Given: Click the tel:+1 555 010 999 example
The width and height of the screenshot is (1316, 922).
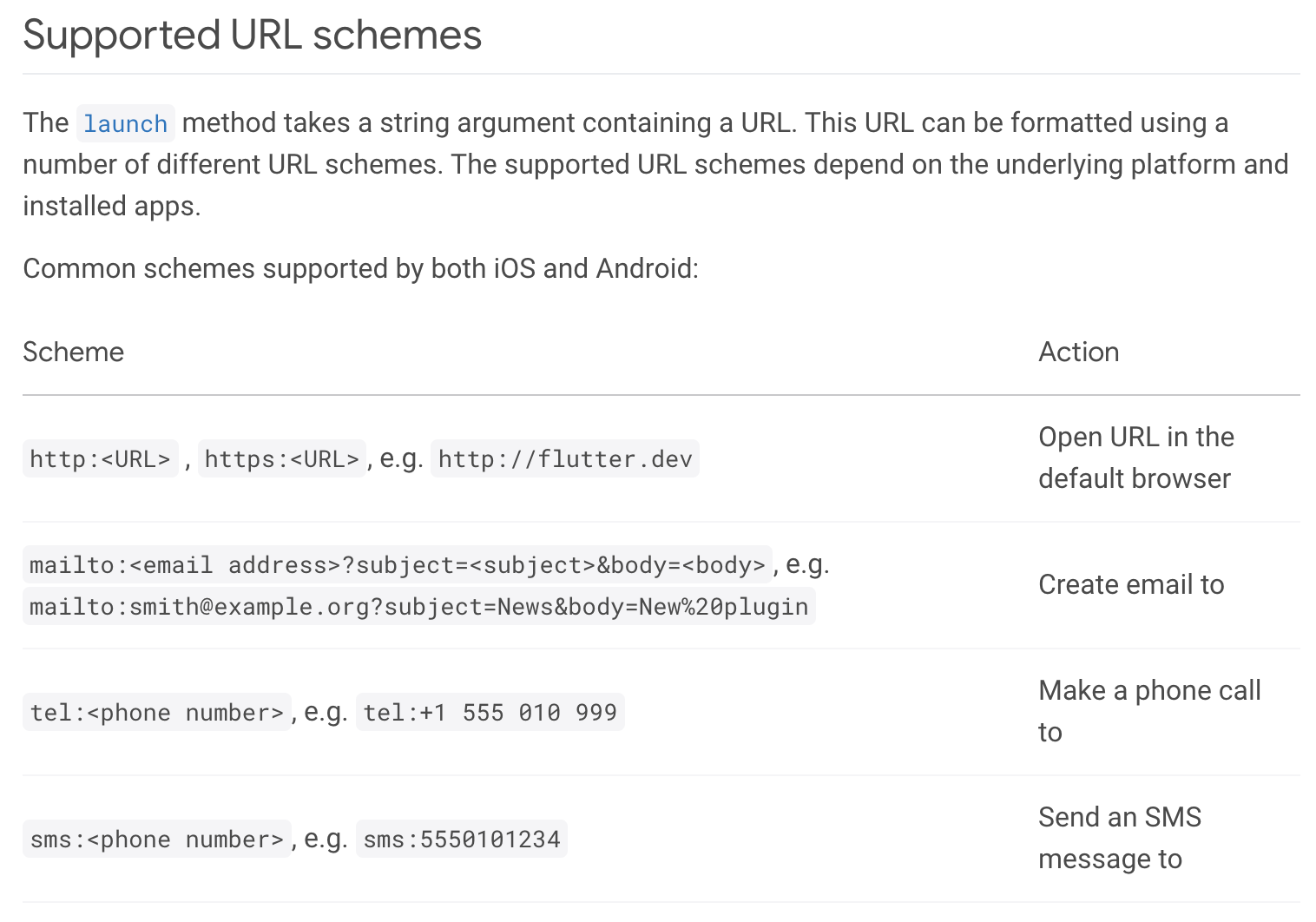Looking at the screenshot, I should [x=490, y=713].
